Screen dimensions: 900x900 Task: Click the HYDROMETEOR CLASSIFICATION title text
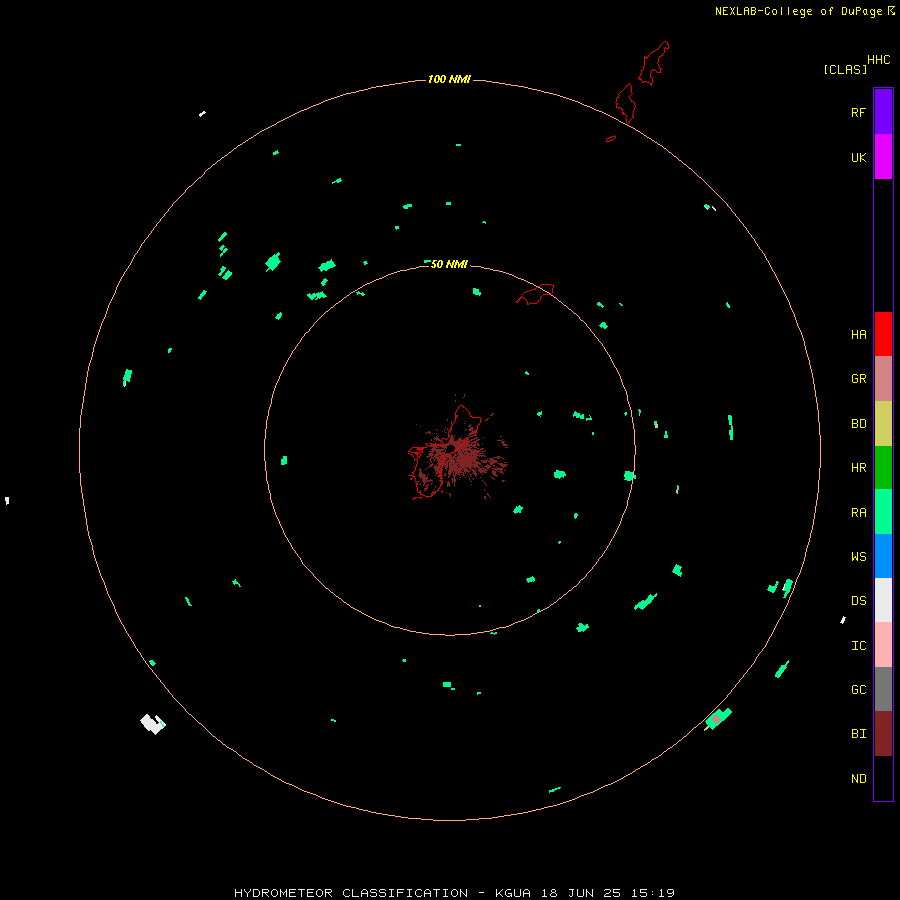(351, 893)
